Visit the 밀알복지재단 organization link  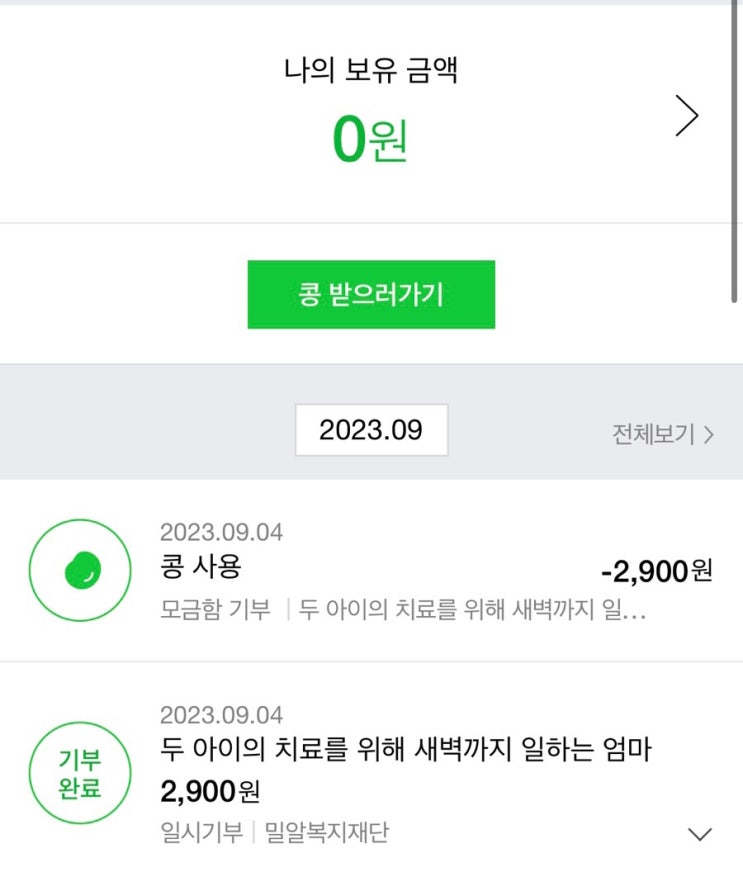pyautogui.click(x=326, y=833)
